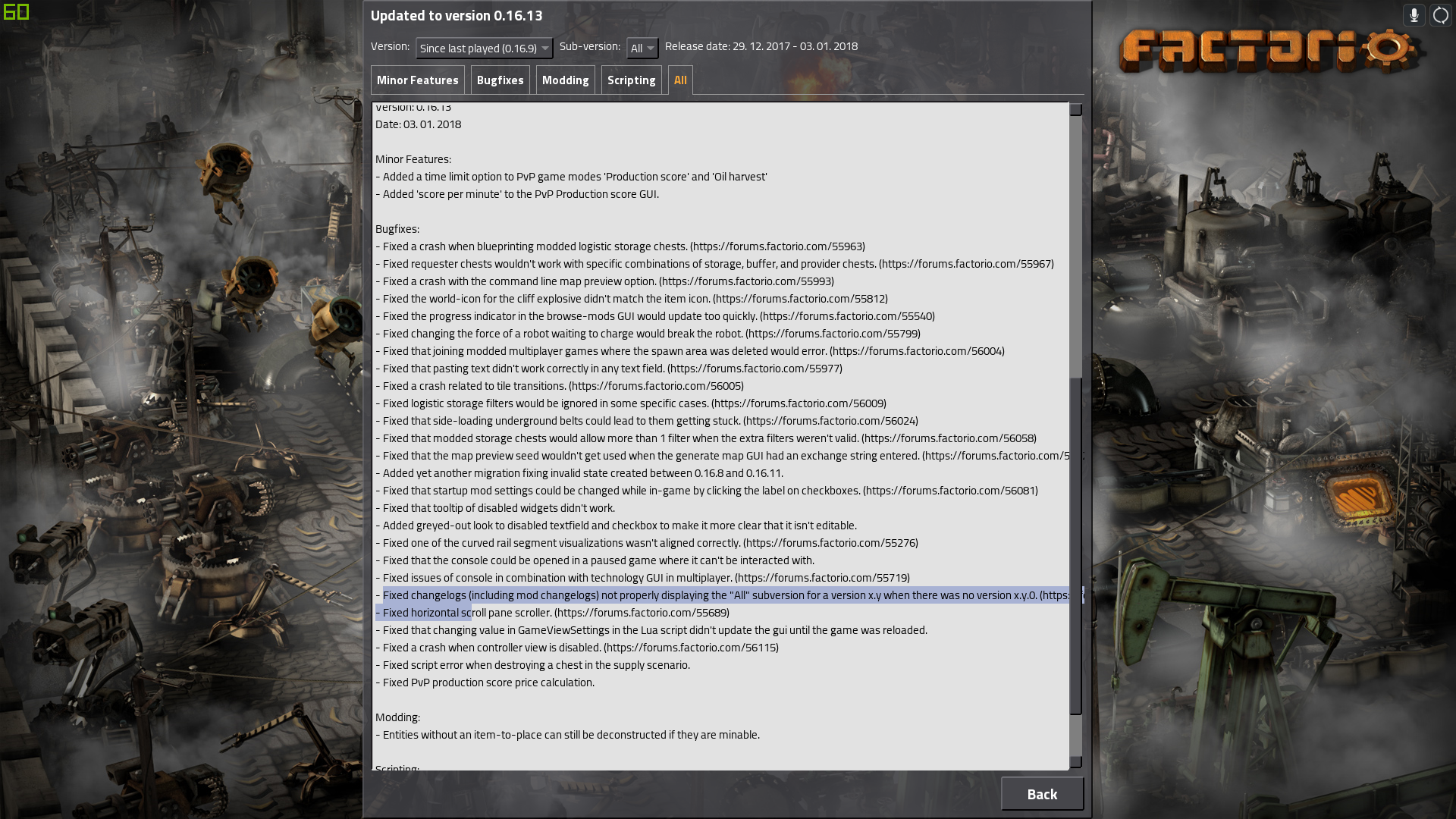Click the FPS counter showing 60

[16, 12]
